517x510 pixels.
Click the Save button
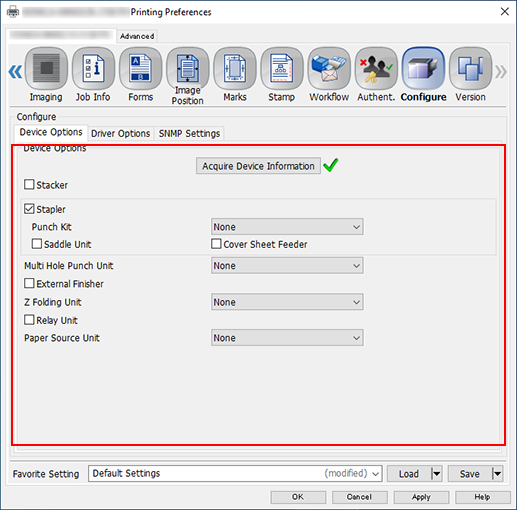tap(470, 473)
